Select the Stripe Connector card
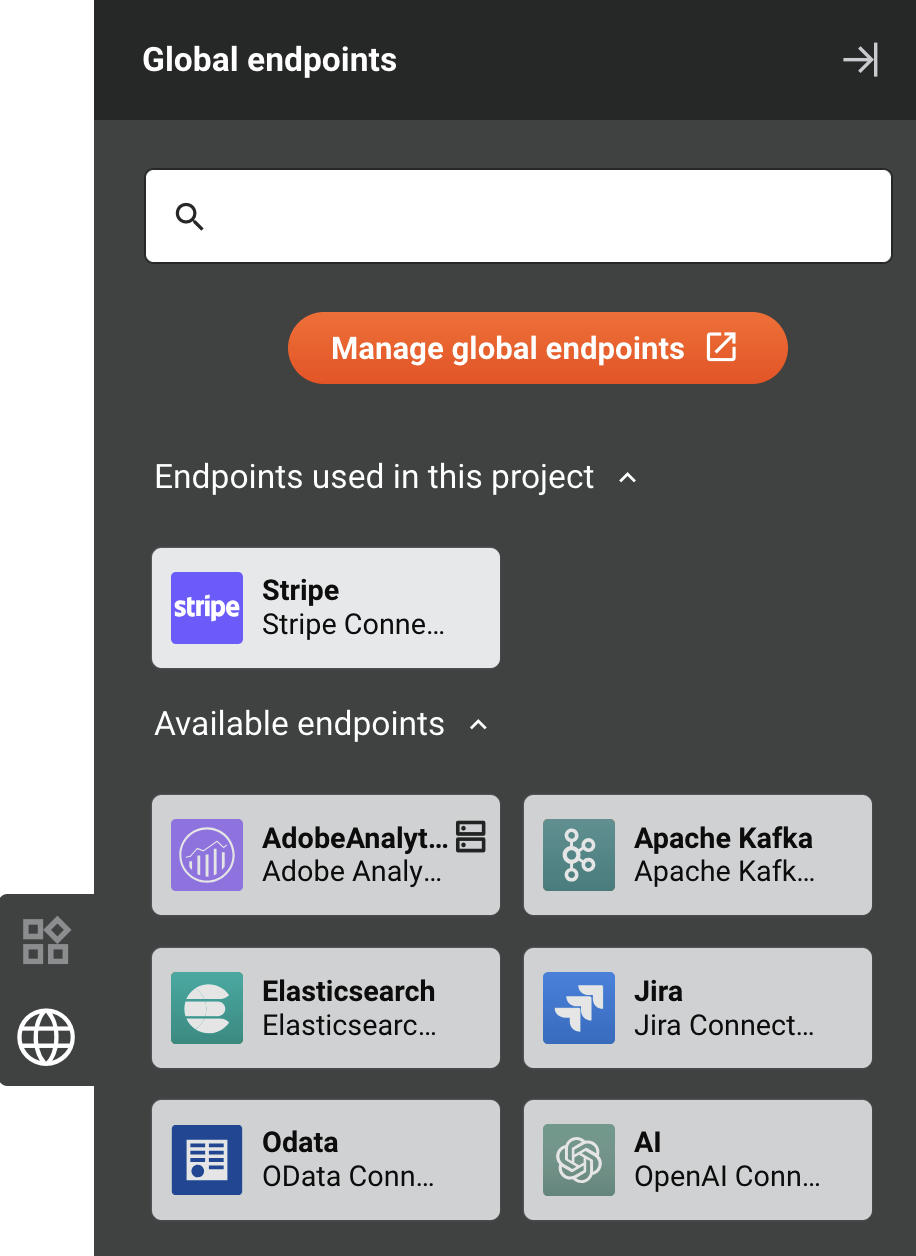Image resolution: width=916 pixels, height=1256 pixels. [325, 608]
